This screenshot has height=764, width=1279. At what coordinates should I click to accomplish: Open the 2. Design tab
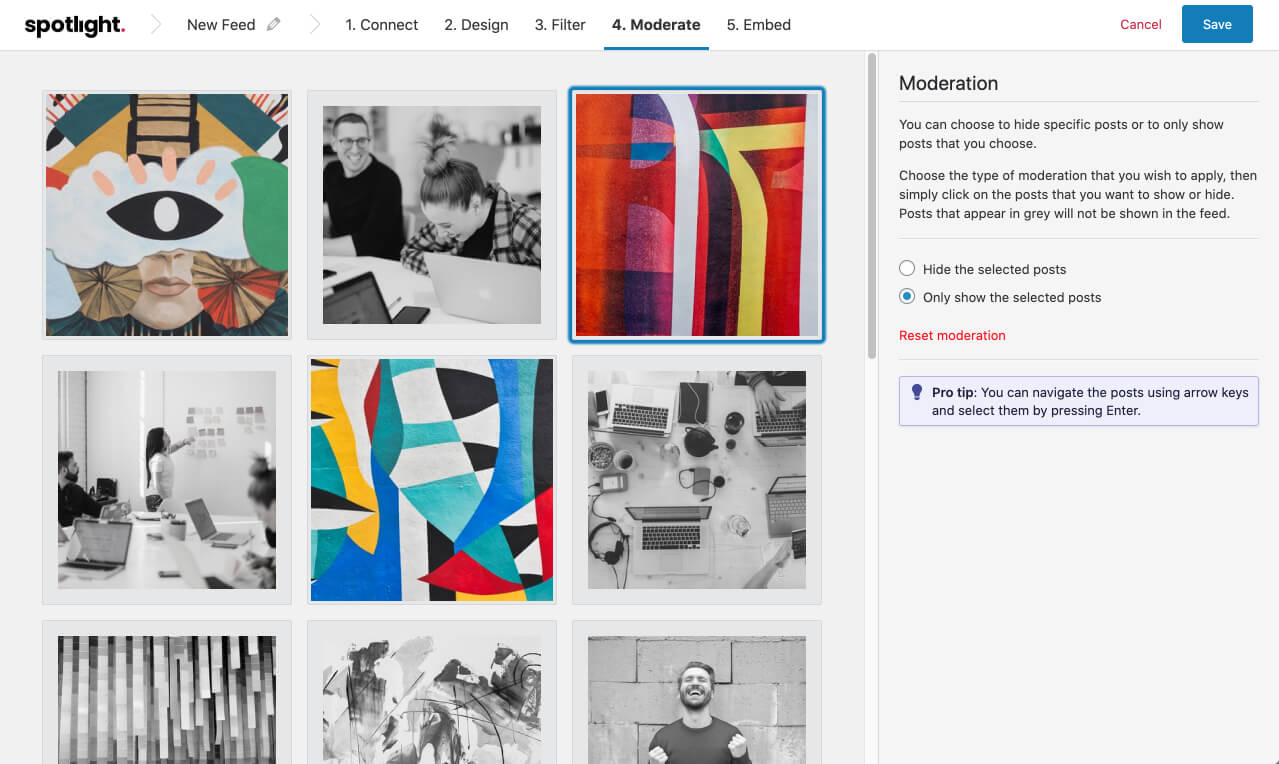point(476,25)
